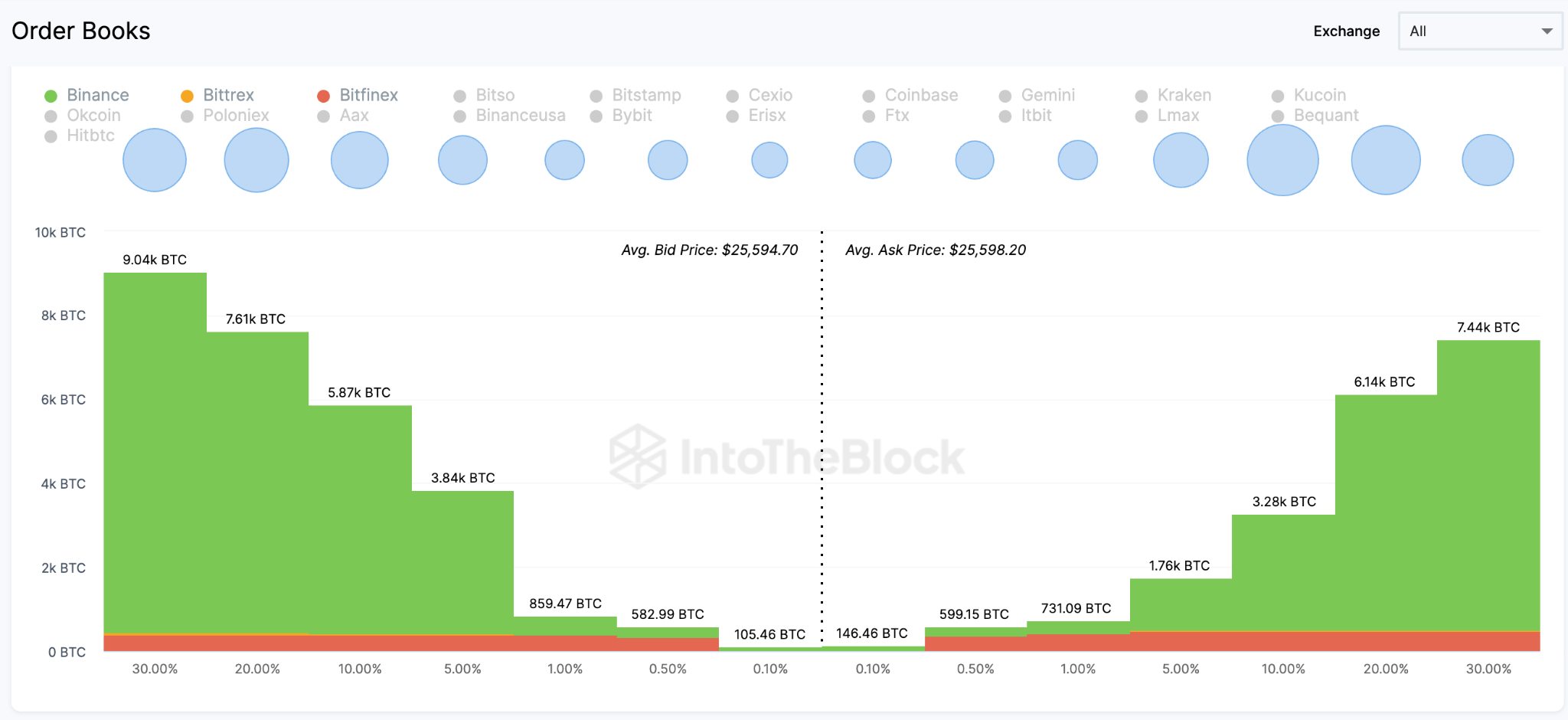The width and height of the screenshot is (1568, 720).
Task: Show the Bequant legend series
Action: (x=1325, y=116)
